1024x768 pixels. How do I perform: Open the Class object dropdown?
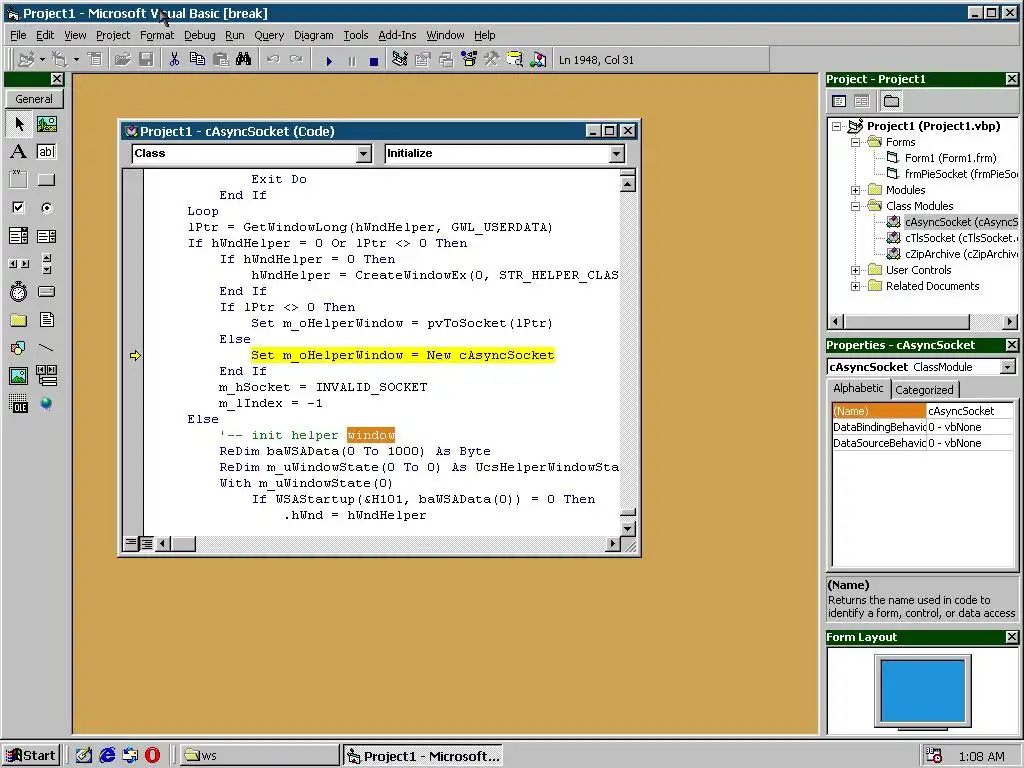tap(364, 153)
